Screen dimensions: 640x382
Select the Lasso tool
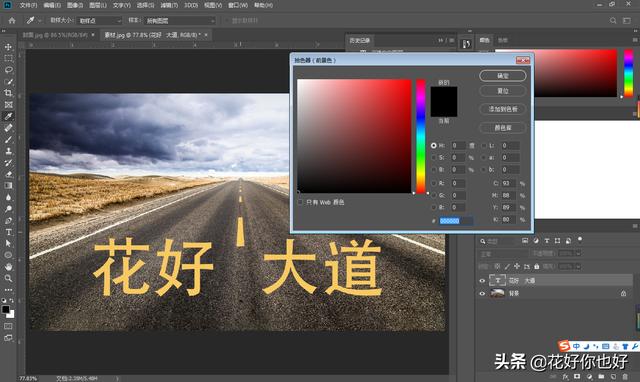click(8, 70)
